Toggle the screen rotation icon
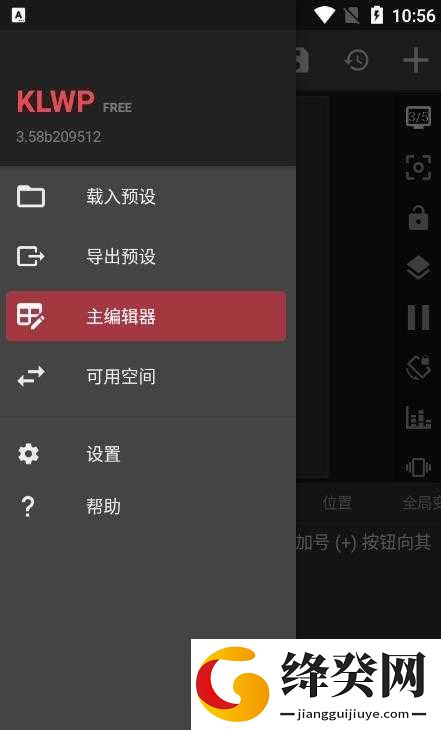The height and width of the screenshot is (730, 441). point(418,367)
